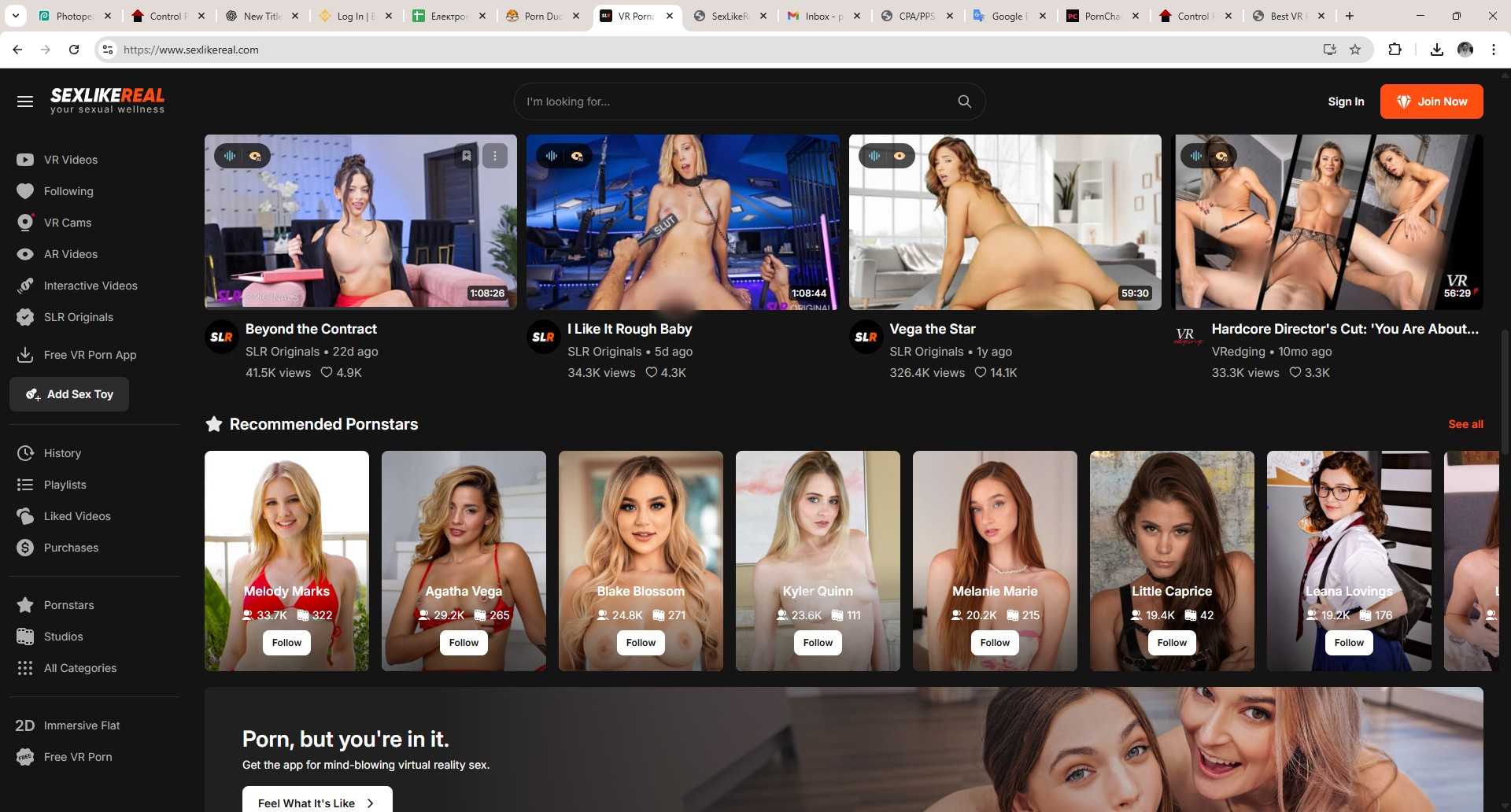Bookmark the Beyond the Contract video
The height and width of the screenshot is (812, 1511).
467,156
